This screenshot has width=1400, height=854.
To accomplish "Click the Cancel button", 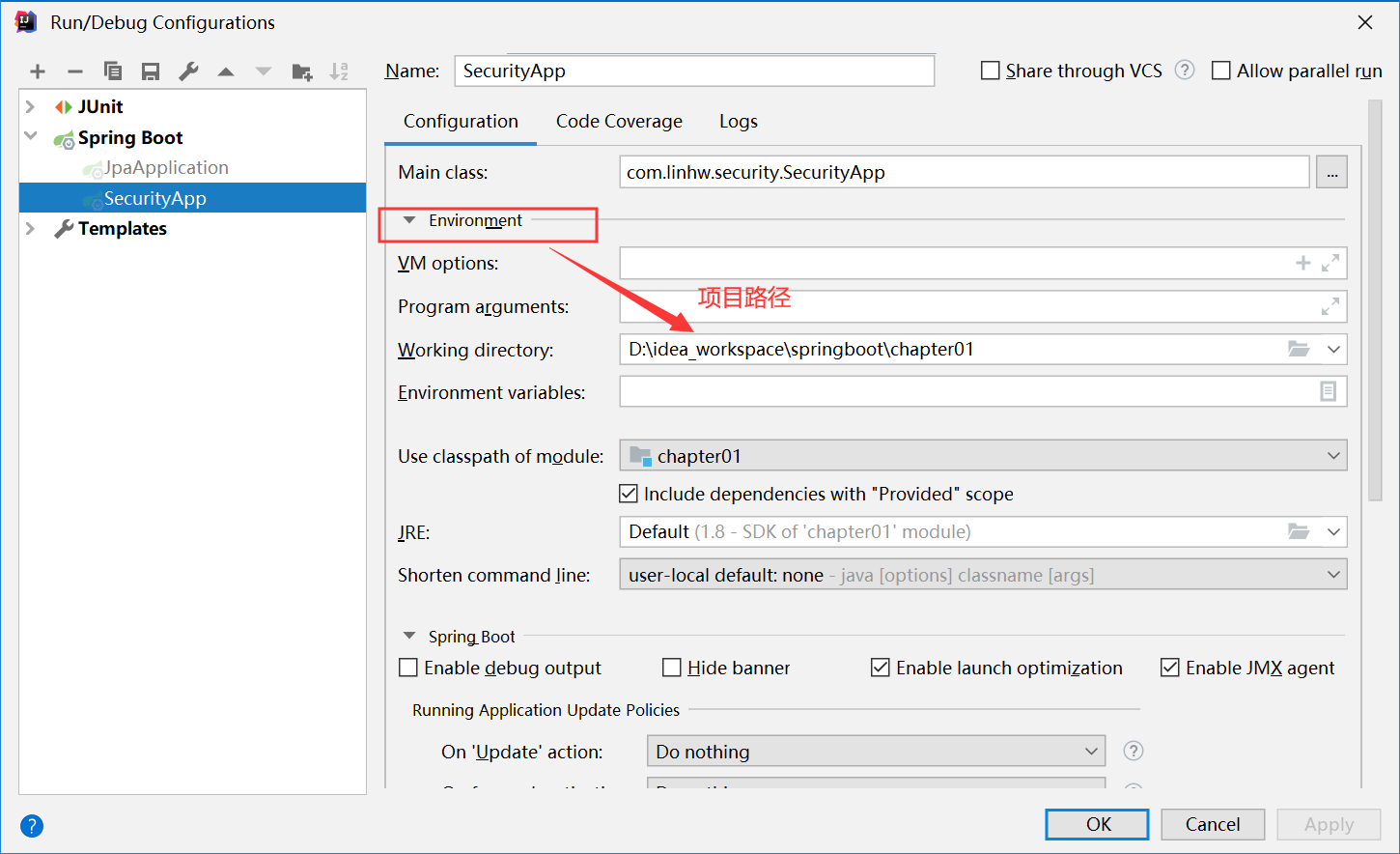I will coord(1212,824).
